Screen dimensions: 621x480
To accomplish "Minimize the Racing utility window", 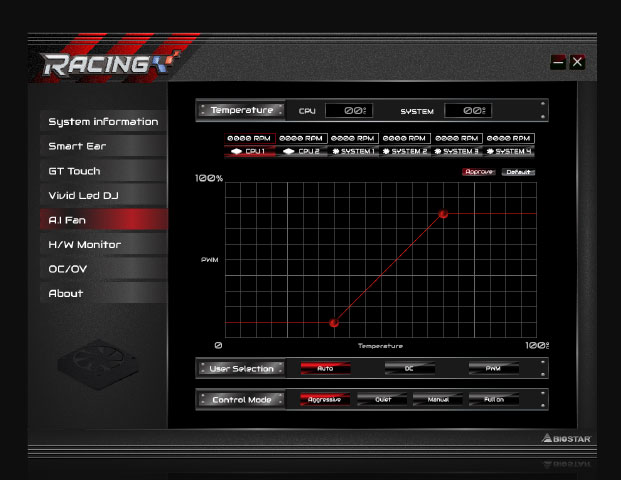I will [x=558, y=62].
